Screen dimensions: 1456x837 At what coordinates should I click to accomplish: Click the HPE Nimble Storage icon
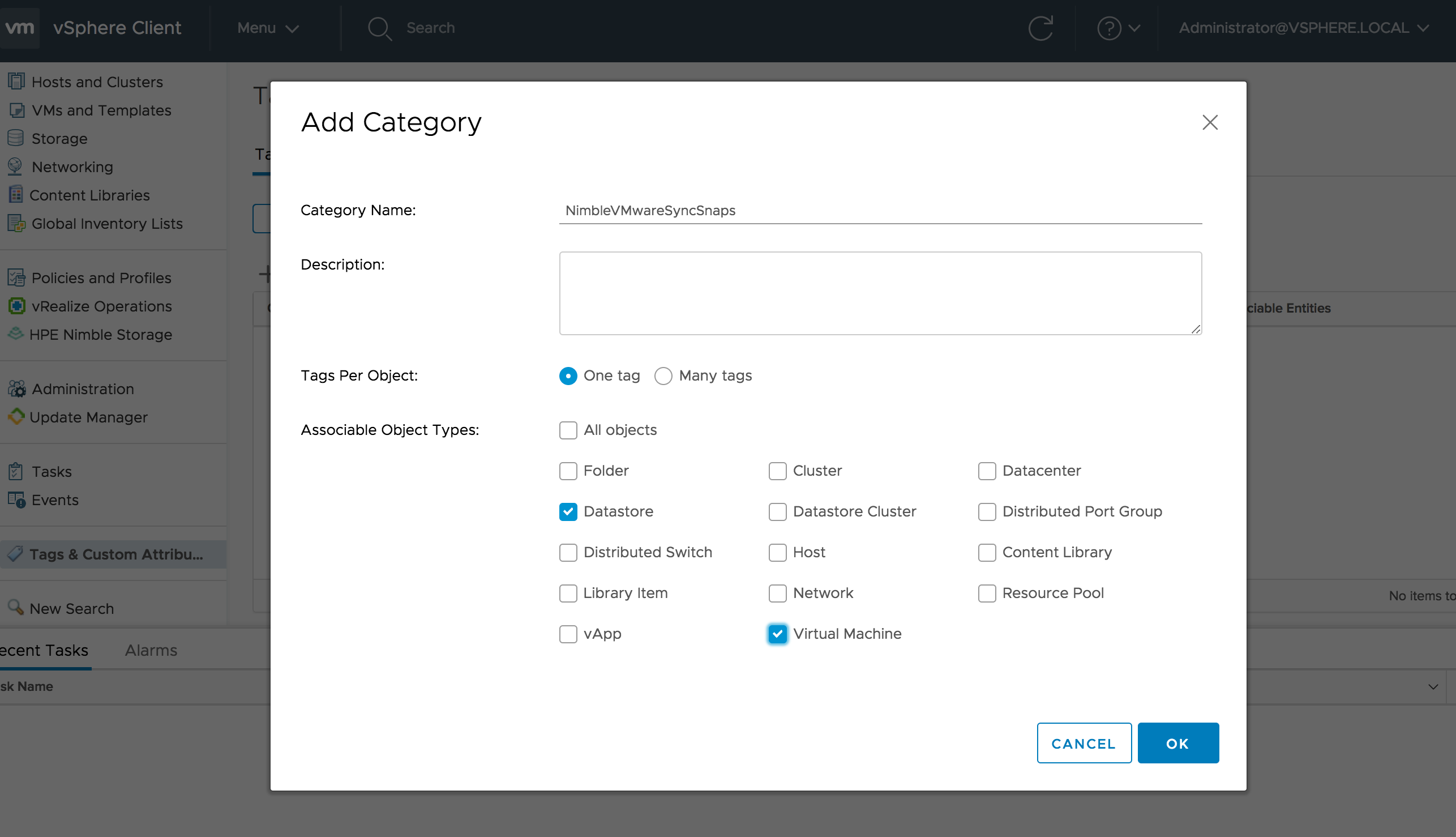[x=16, y=334]
